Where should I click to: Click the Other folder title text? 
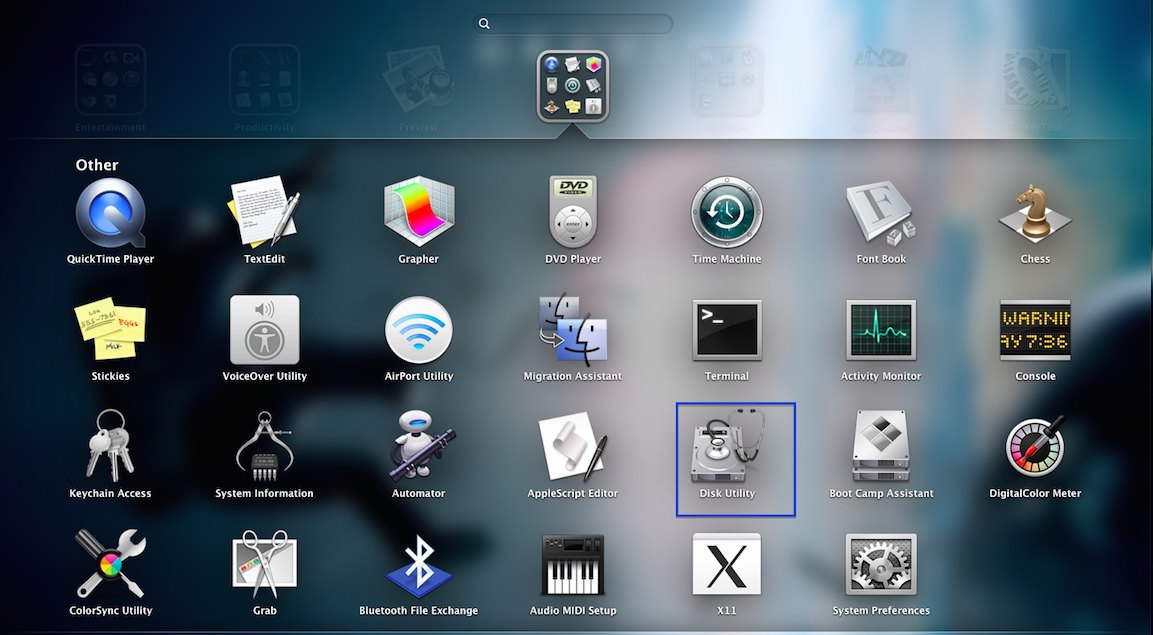[97, 165]
